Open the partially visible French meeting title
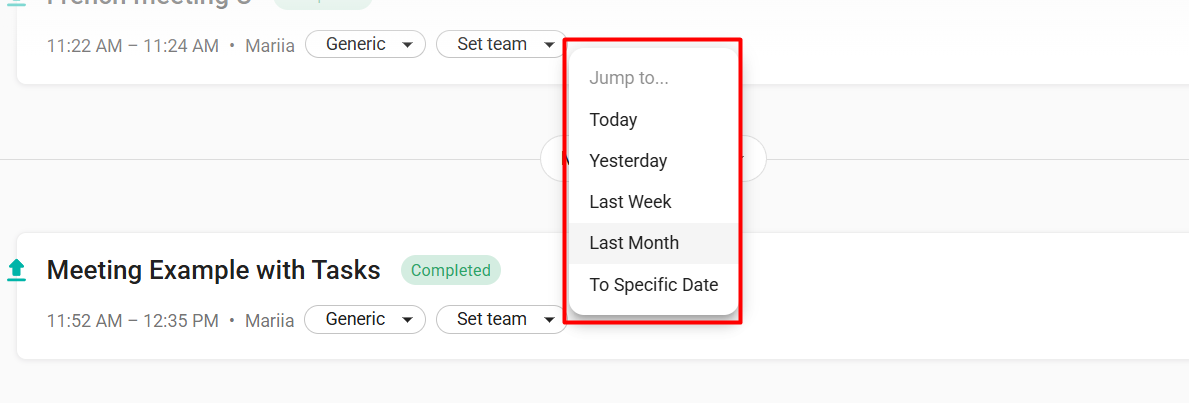1189x403 pixels. 149,3
